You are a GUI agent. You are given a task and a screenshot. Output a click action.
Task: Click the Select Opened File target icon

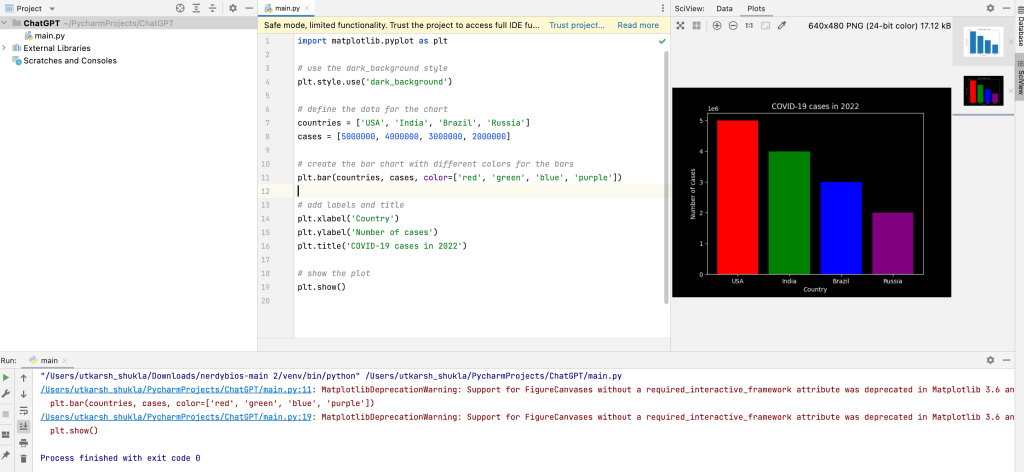point(180,8)
